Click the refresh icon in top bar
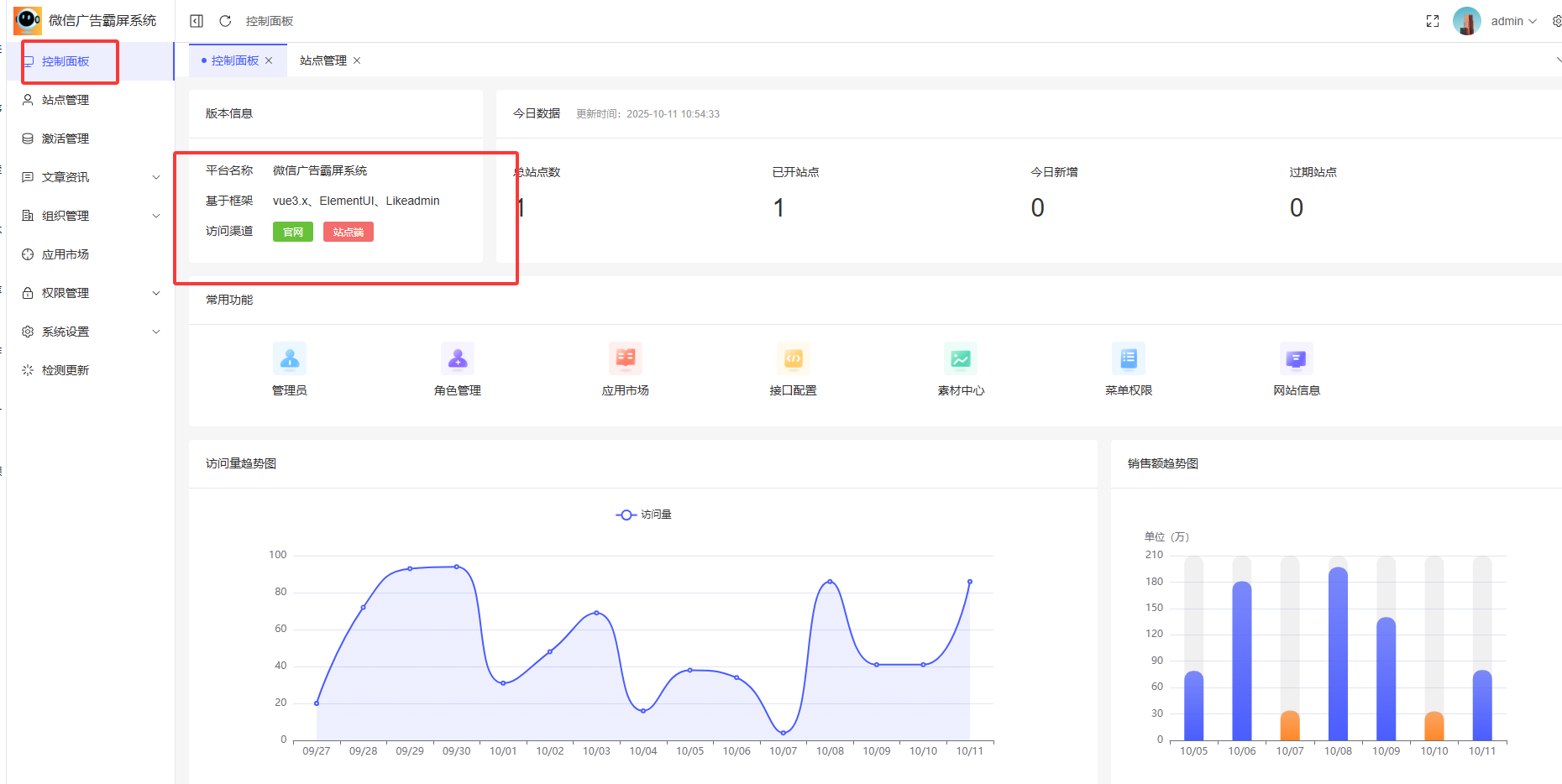Viewport: 1562px width, 784px height. coord(225,21)
